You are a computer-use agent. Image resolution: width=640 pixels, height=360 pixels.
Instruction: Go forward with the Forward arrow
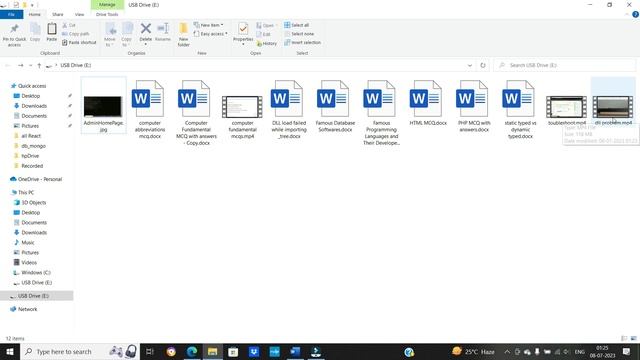pyautogui.click(x=20, y=65)
